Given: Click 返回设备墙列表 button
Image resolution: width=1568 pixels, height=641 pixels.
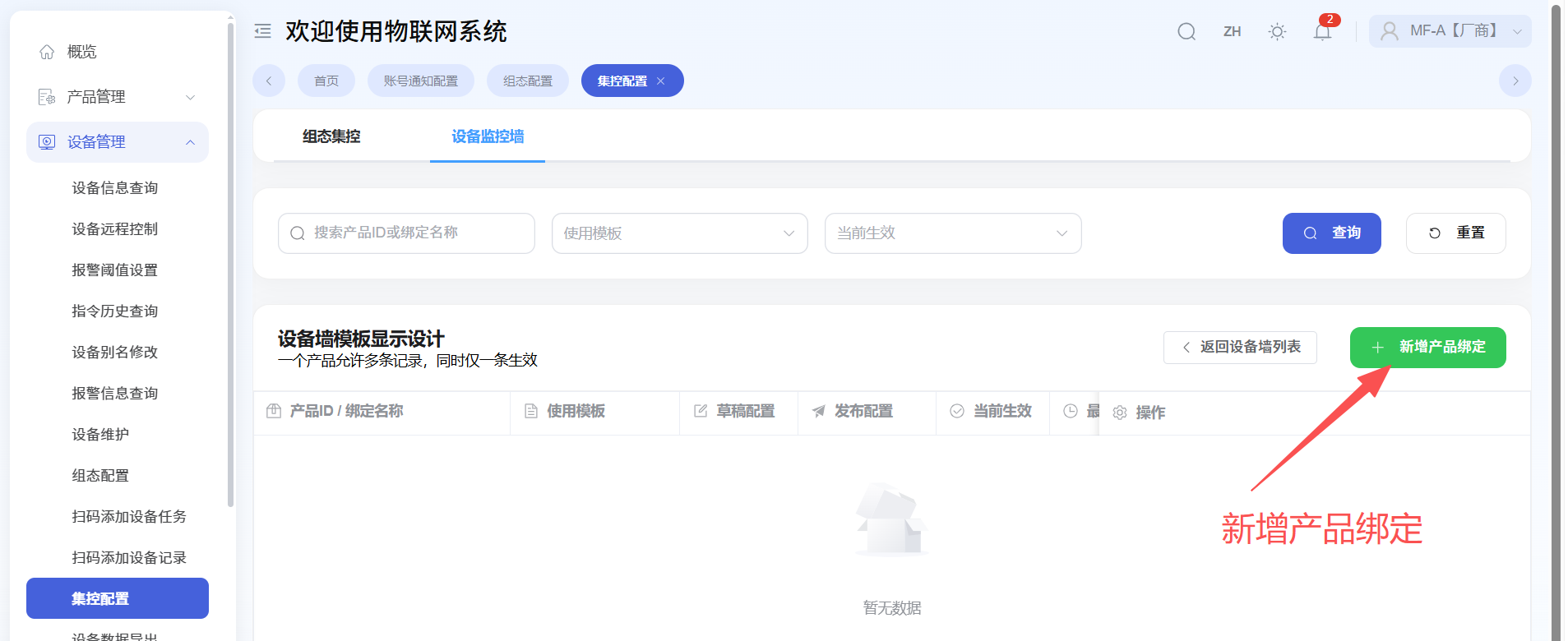Looking at the screenshot, I should tap(1240, 347).
